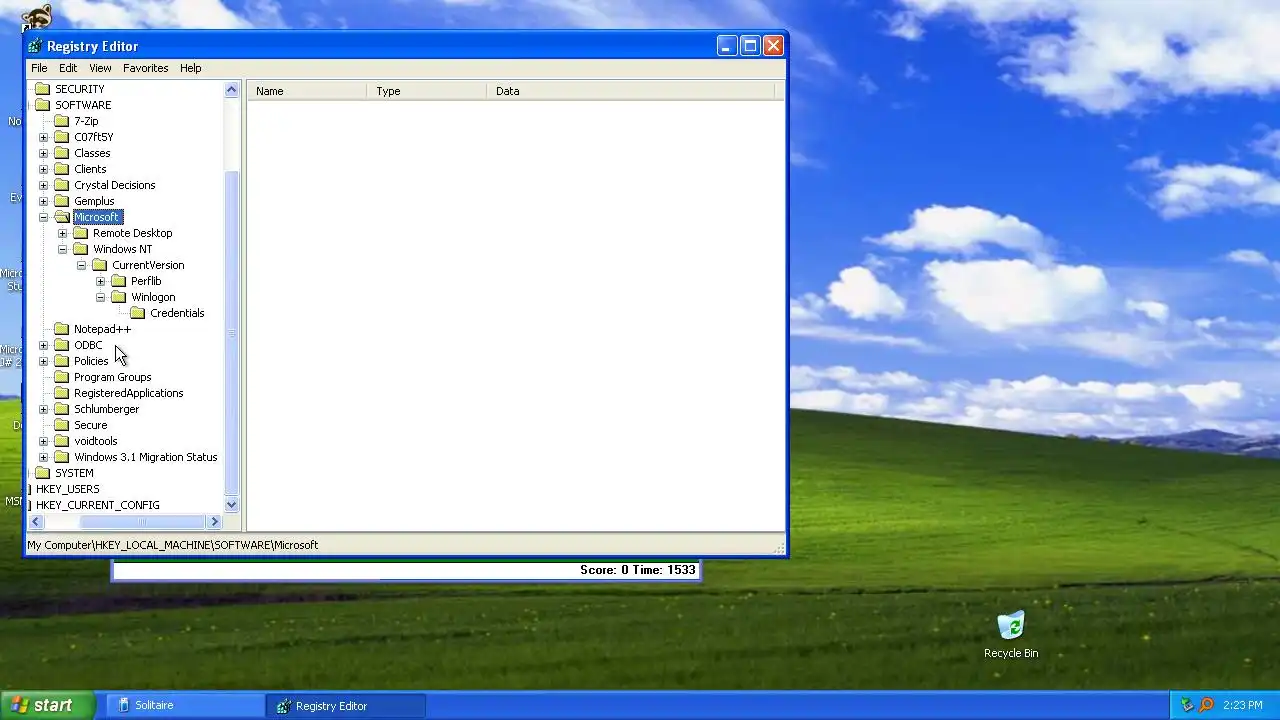Click the ODBC folder icon
This screenshot has width=1280, height=720.
pyautogui.click(x=61, y=345)
